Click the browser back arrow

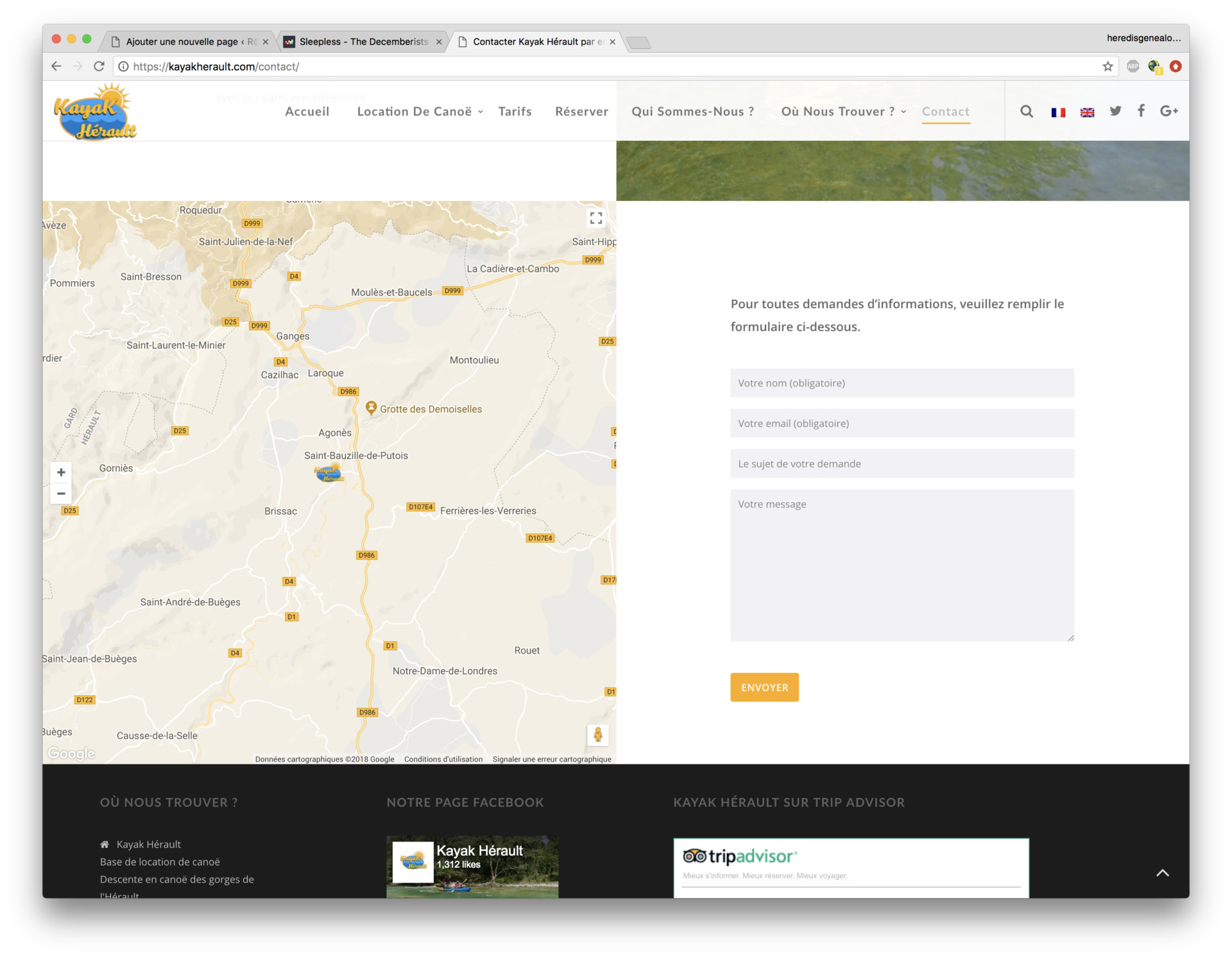coord(56,66)
